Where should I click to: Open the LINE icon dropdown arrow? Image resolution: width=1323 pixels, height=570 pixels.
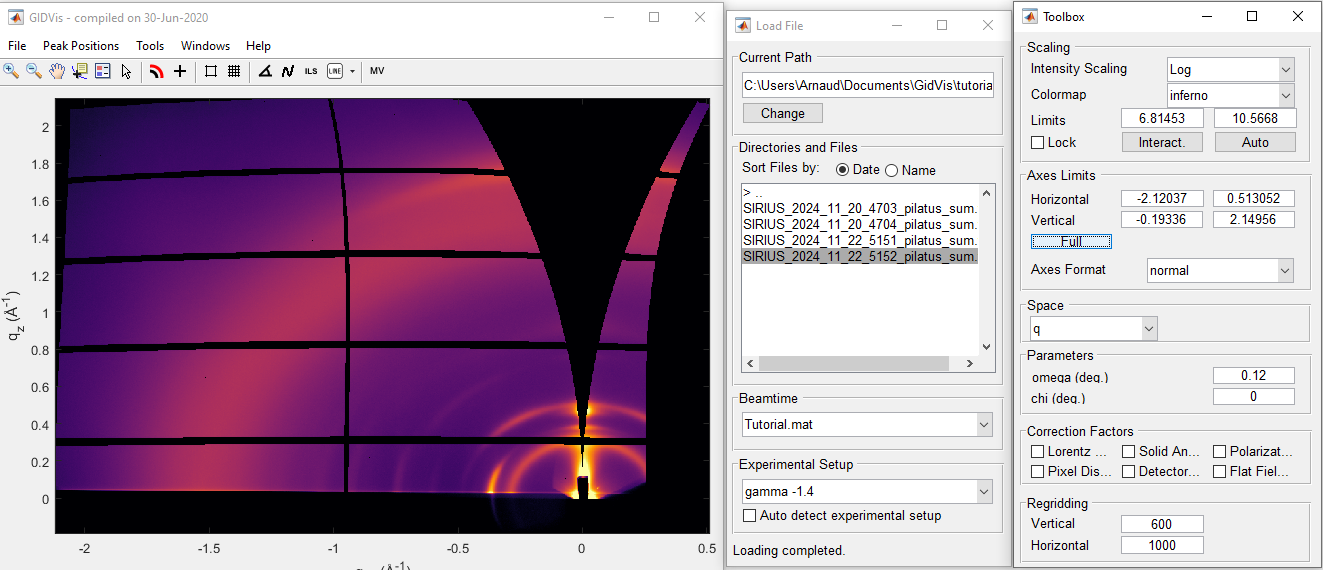352,71
